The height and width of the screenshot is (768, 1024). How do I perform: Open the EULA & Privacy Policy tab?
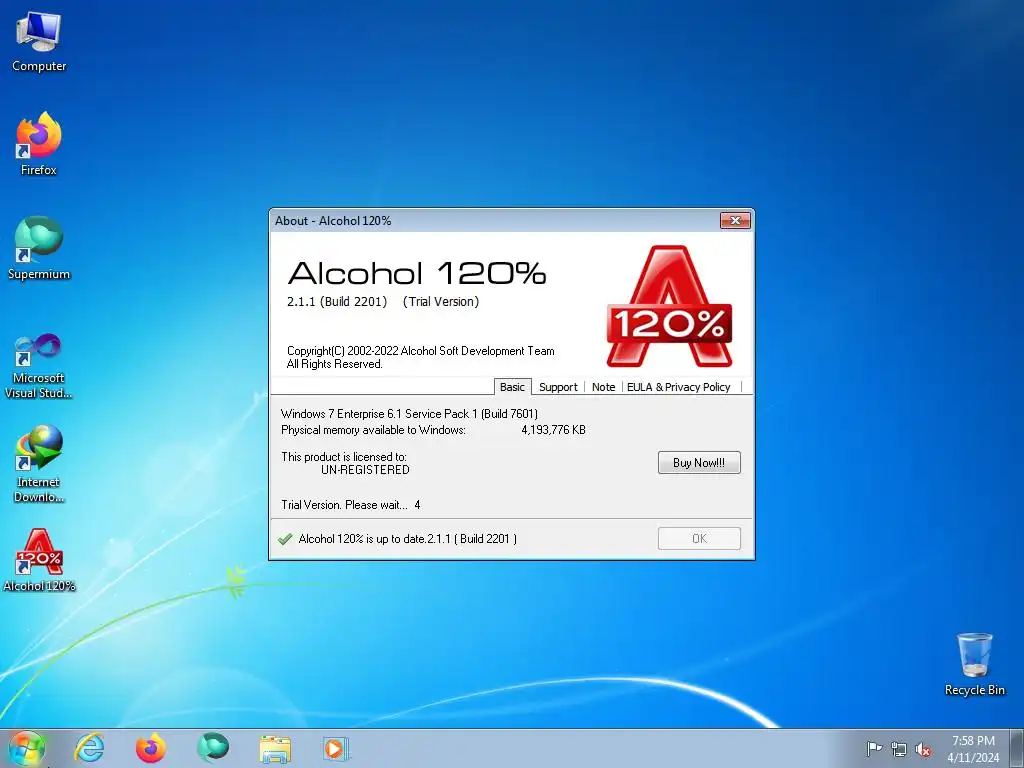click(679, 387)
